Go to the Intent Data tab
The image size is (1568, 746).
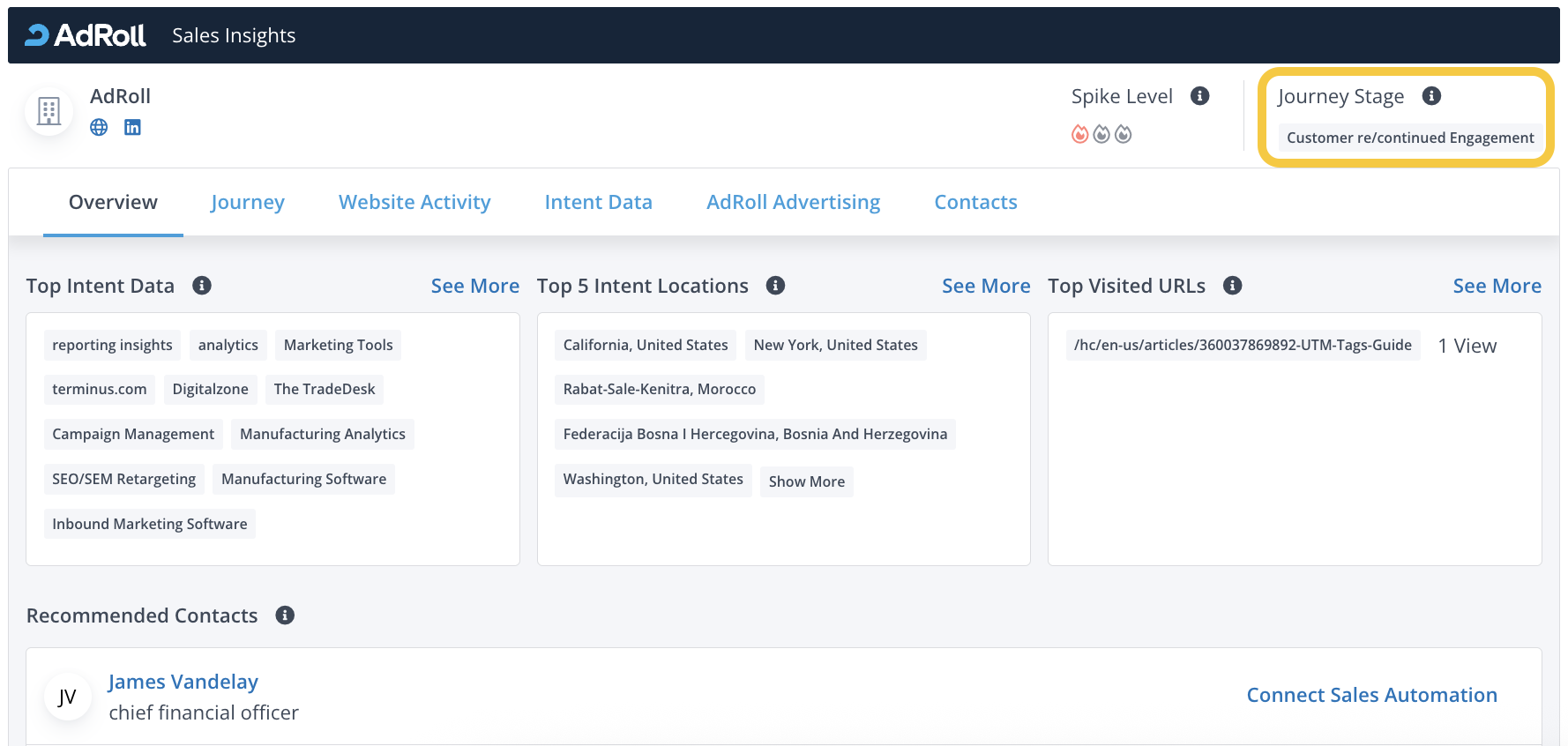click(598, 202)
